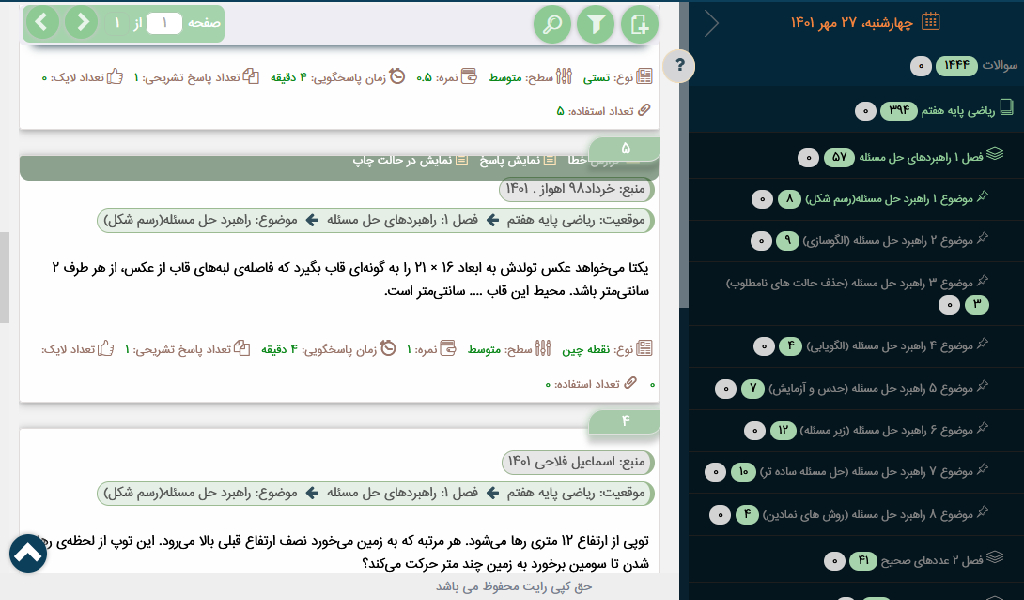Click the question number ۵ tab

click(625, 149)
